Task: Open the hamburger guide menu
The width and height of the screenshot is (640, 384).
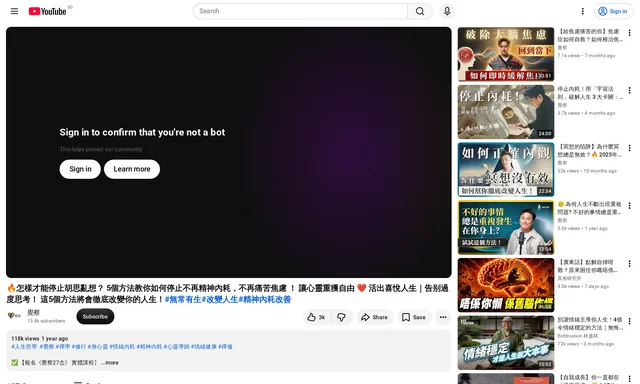Action: [x=14, y=11]
